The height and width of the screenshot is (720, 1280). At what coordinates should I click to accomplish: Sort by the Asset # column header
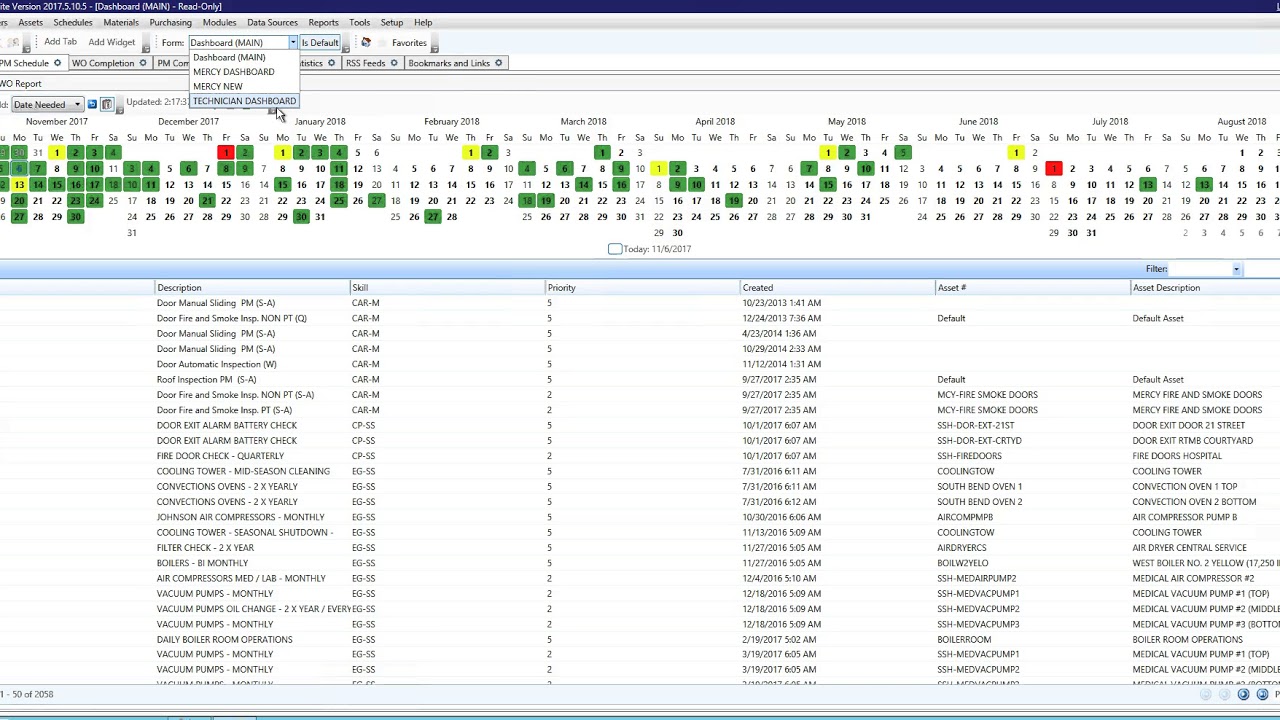[x=1032, y=288]
